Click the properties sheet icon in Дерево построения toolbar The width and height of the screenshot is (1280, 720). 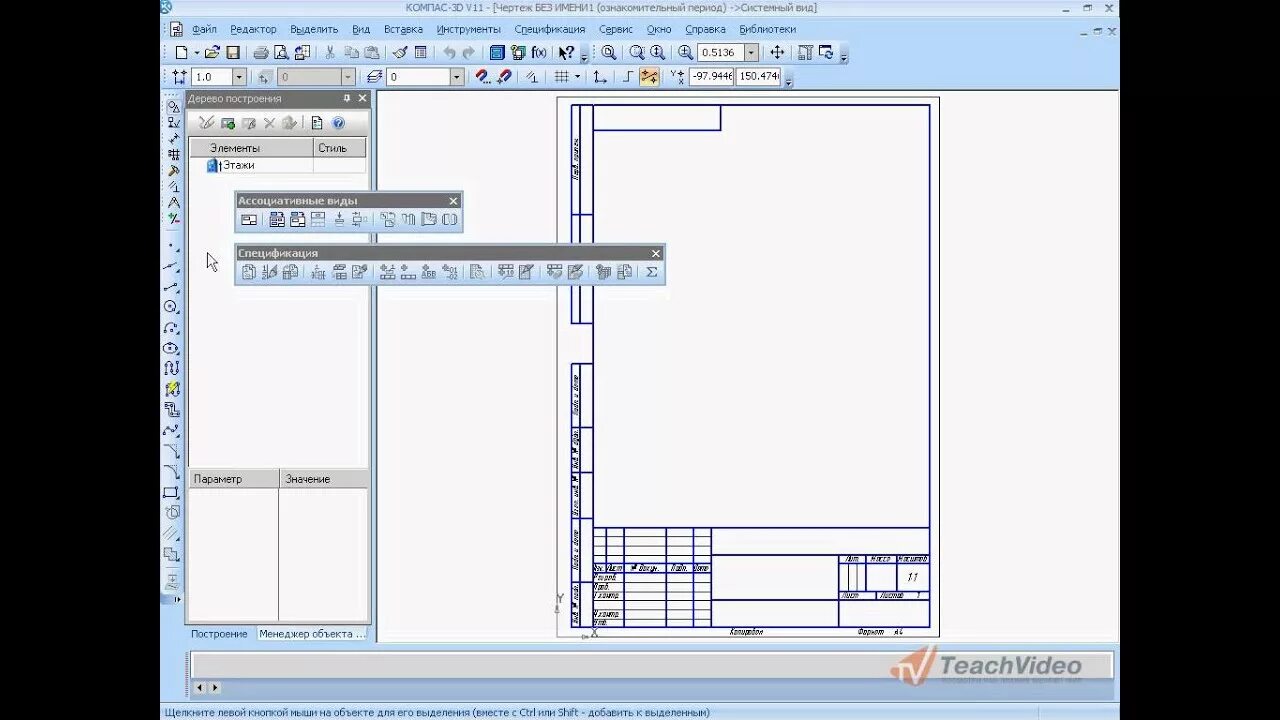tap(317, 123)
